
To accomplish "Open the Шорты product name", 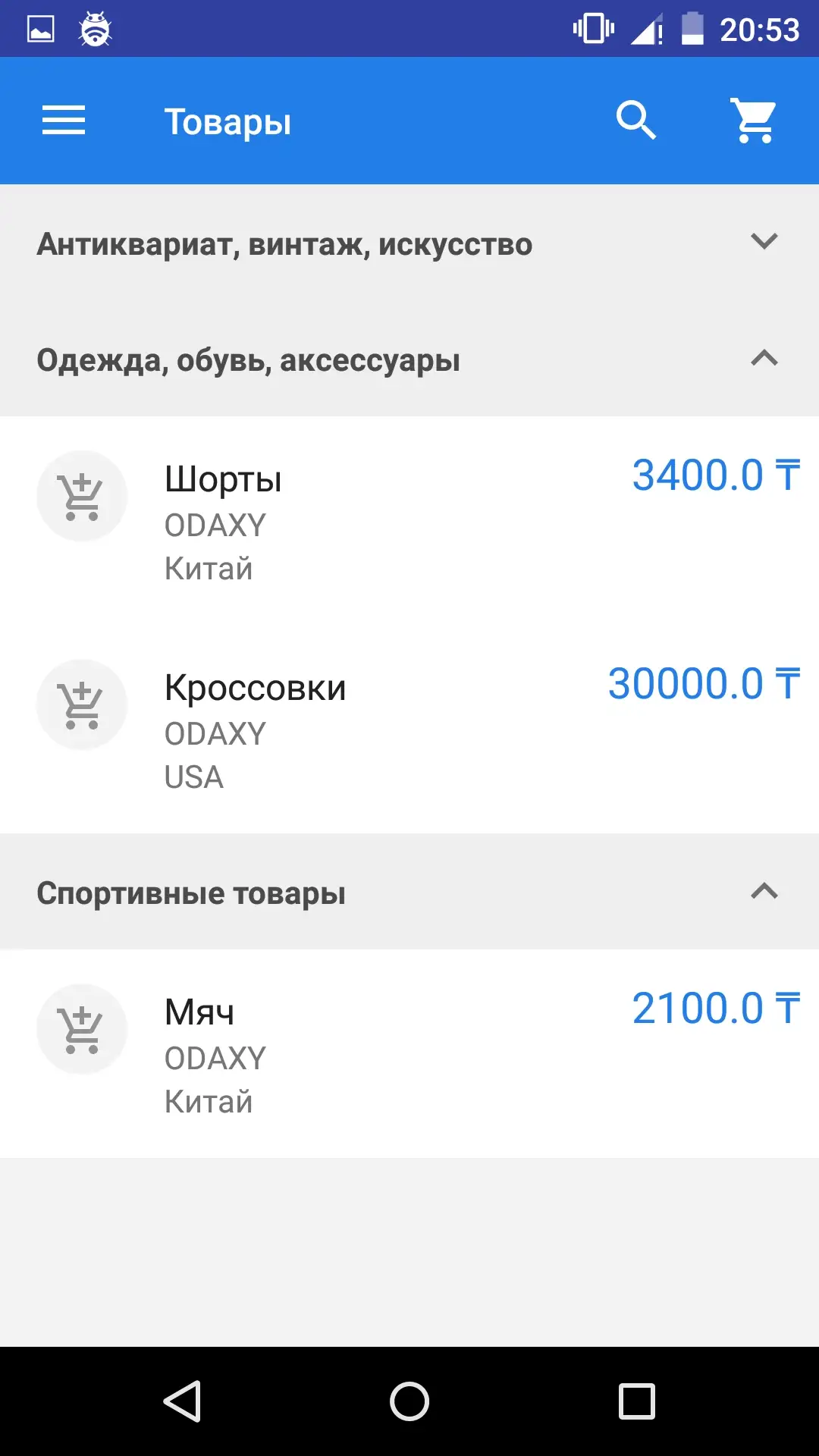I will 223,479.
